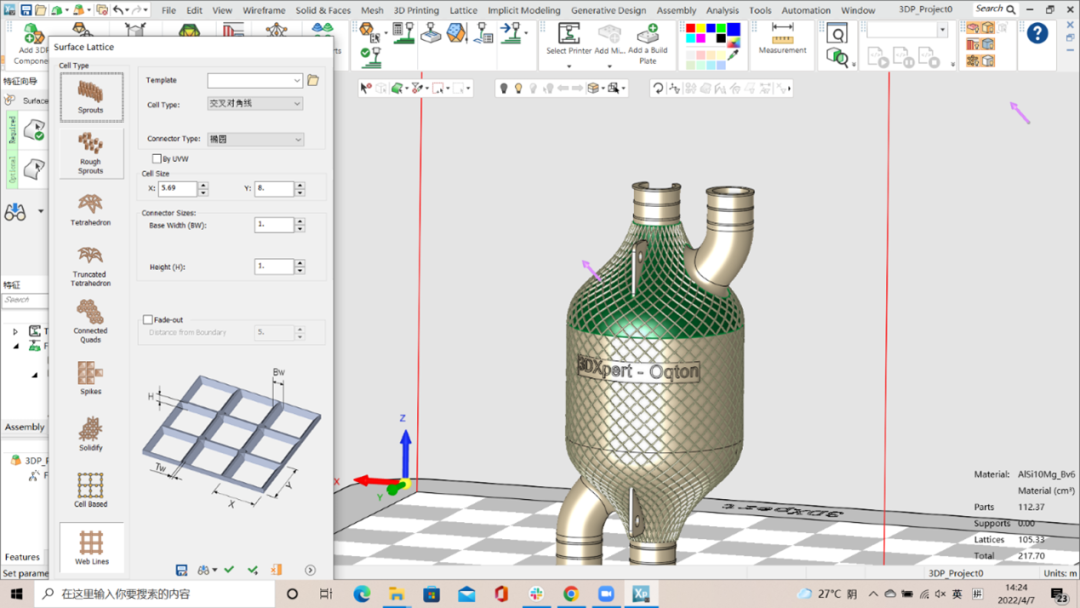Click the Search box in the title bar

point(995,9)
